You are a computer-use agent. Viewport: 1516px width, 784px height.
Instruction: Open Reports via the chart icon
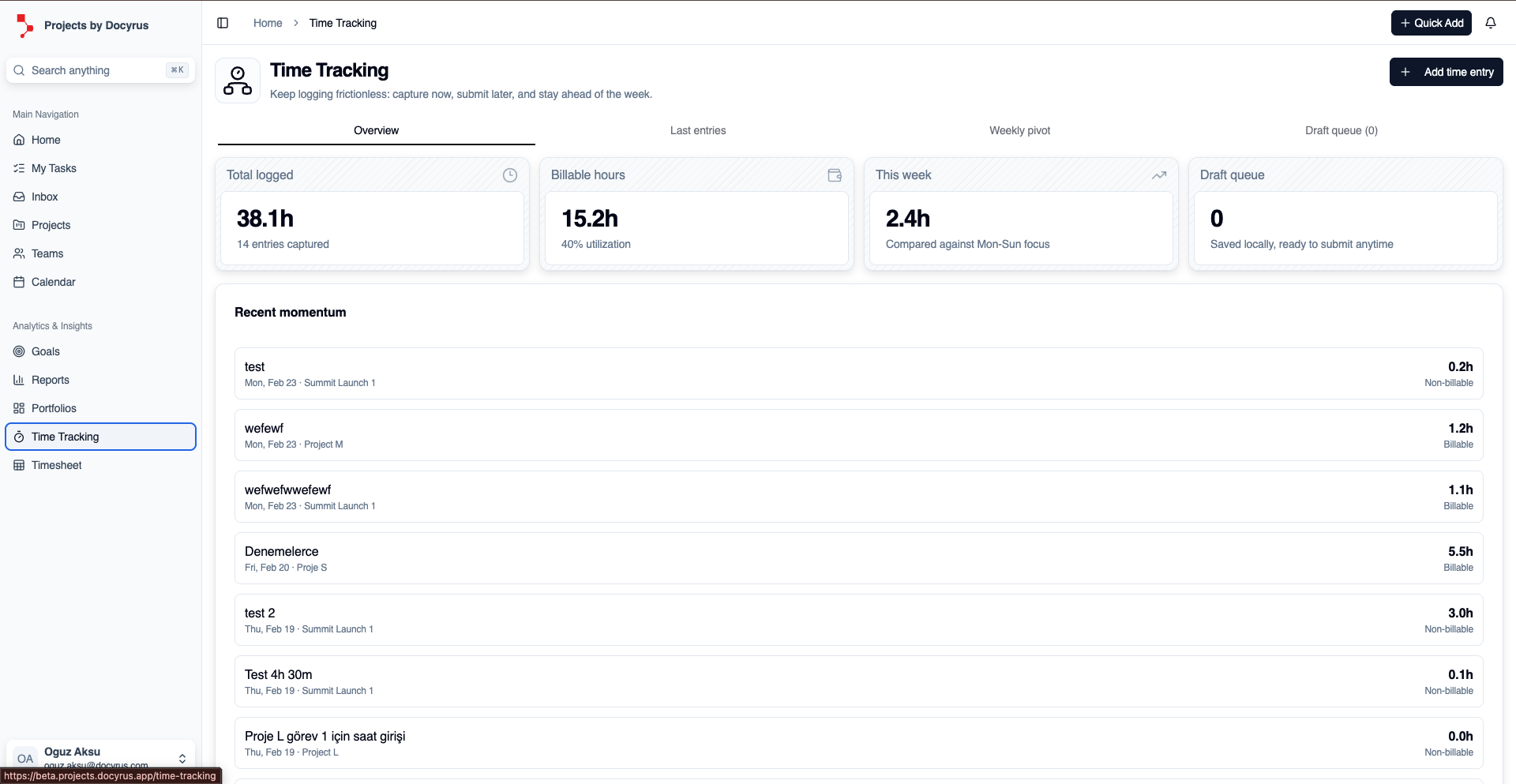point(18,380)
